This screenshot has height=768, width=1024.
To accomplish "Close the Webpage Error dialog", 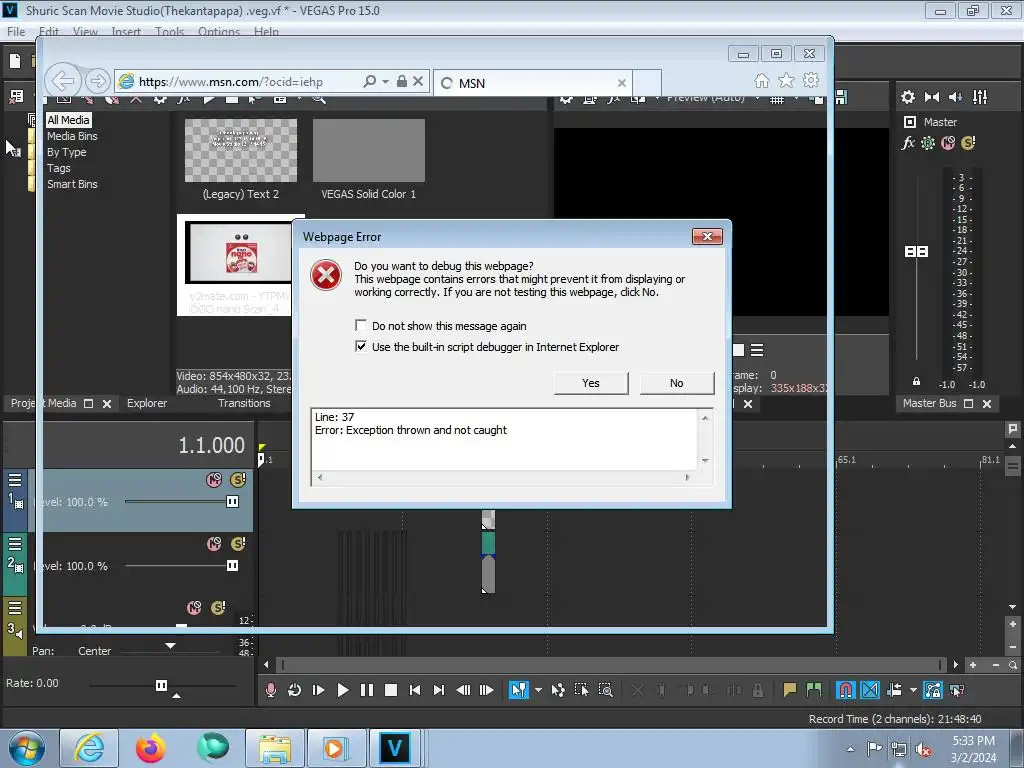I will 707,236.
